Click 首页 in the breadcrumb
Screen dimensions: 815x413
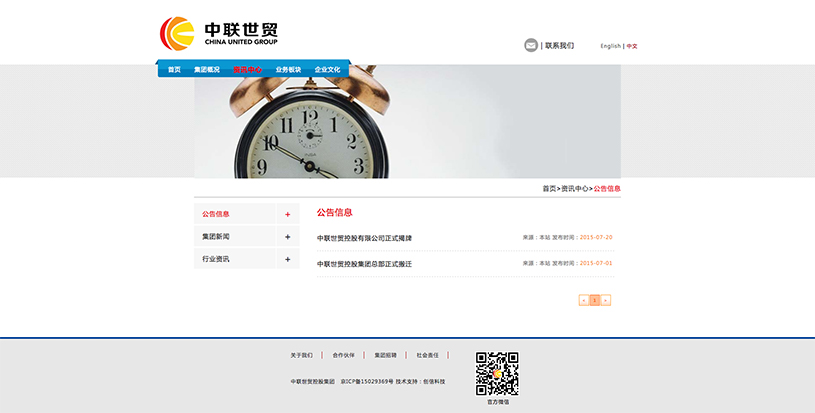click(x=549, y=189)
